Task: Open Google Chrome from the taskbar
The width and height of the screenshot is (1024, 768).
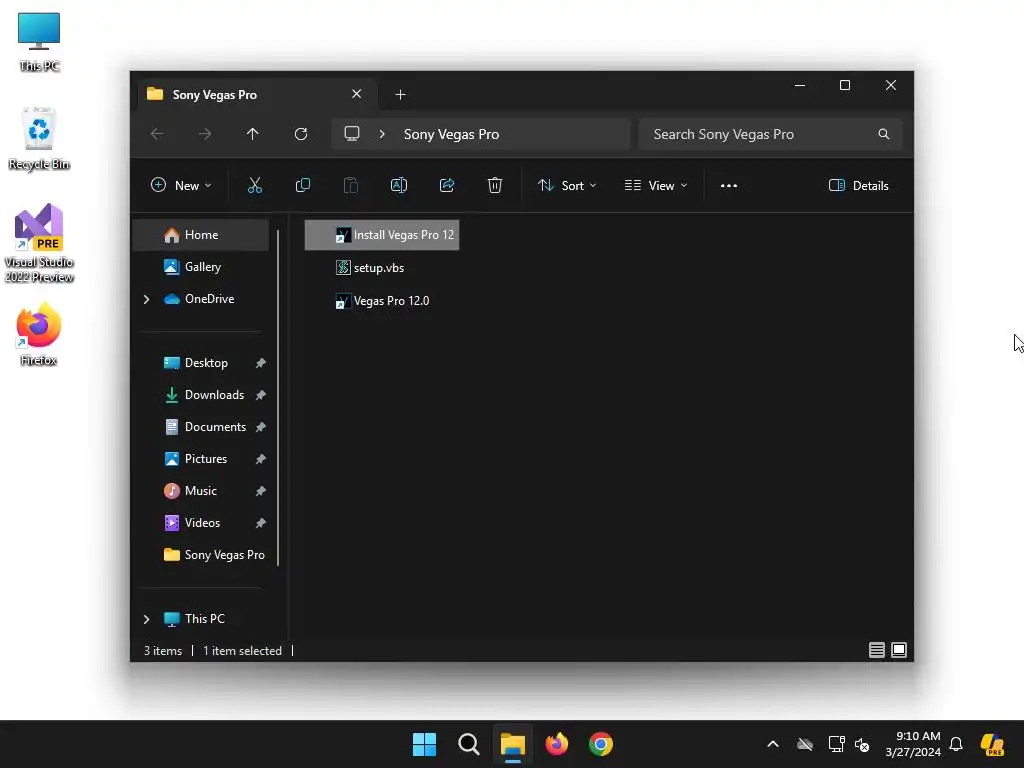Action: [601, 744]
